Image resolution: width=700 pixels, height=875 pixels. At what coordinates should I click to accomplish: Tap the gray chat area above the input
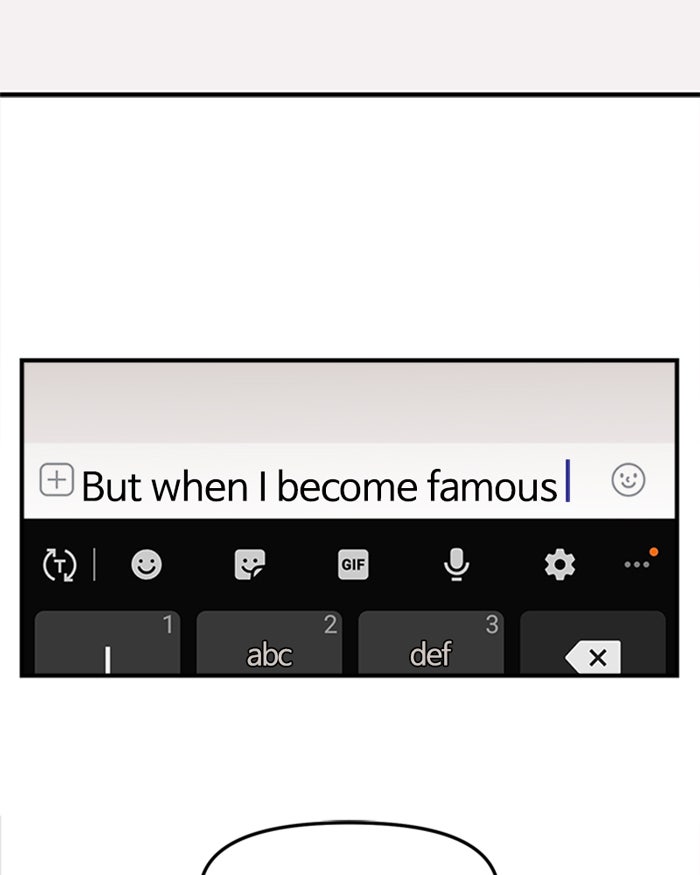point(349,403)
